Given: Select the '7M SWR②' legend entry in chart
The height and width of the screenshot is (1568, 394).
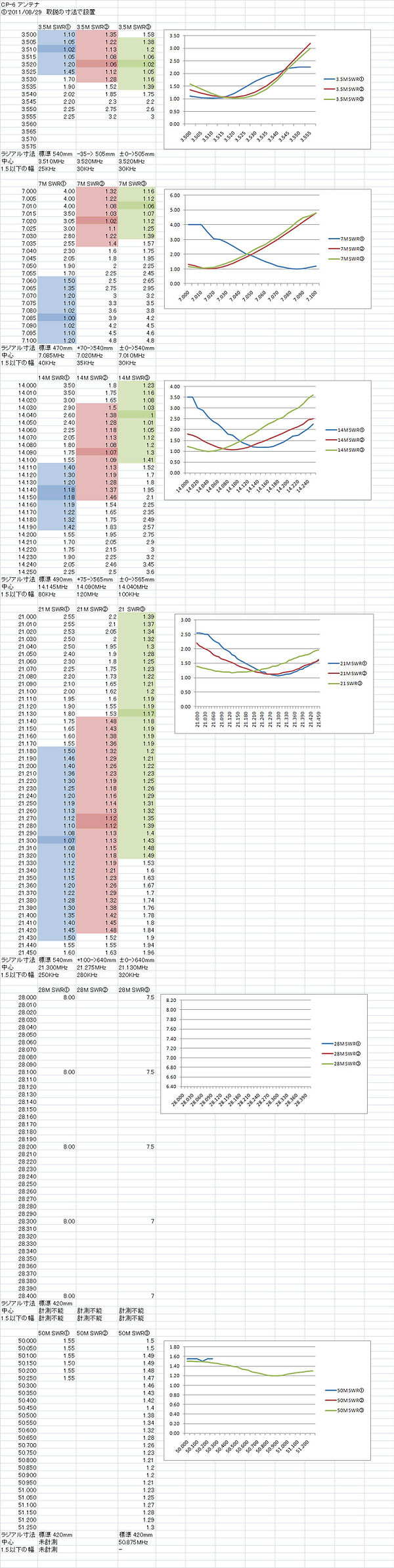Looking at the screenshot, I should [345, 249].
